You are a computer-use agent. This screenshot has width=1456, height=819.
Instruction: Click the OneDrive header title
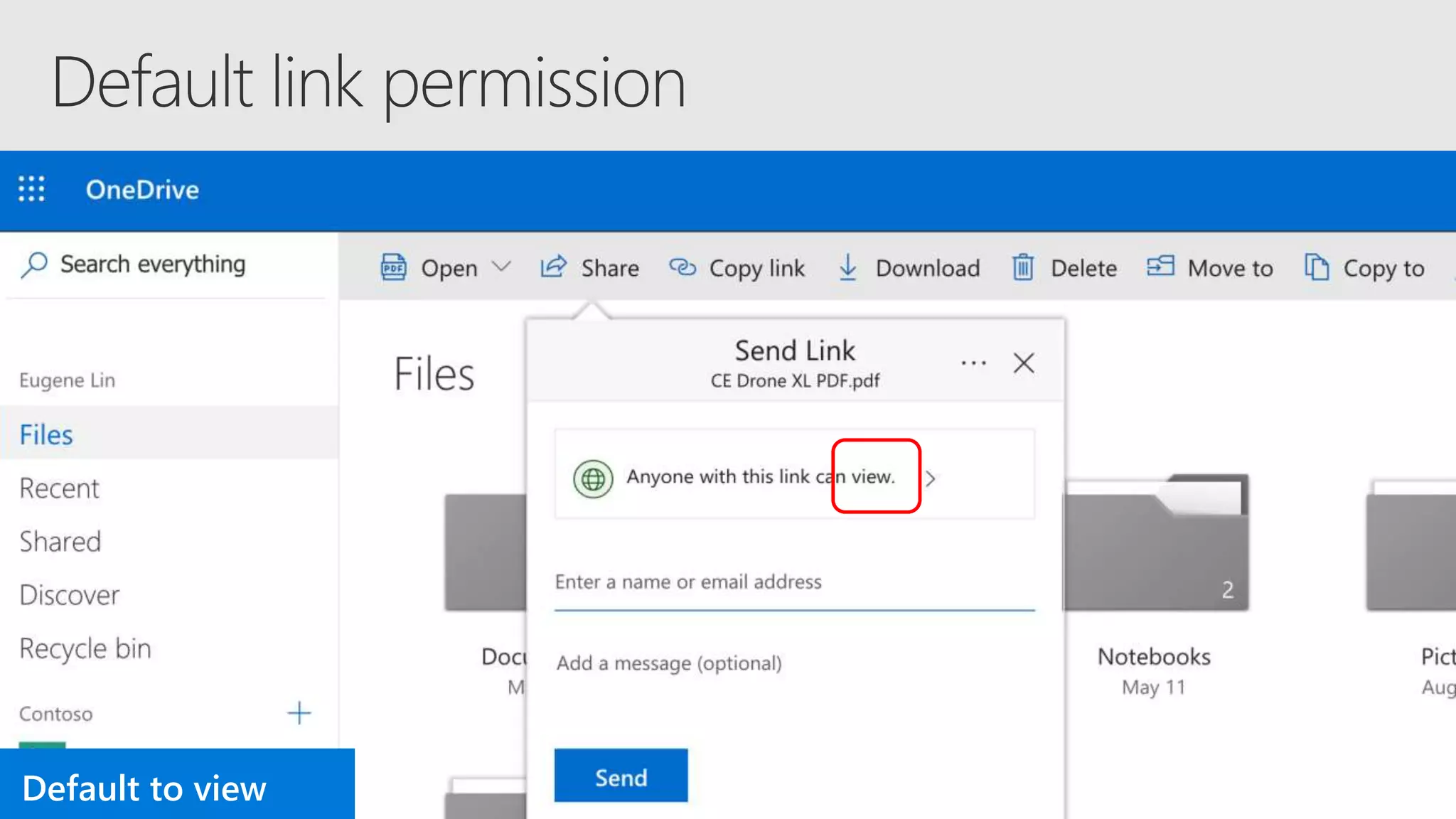click(x=142, y=190)
